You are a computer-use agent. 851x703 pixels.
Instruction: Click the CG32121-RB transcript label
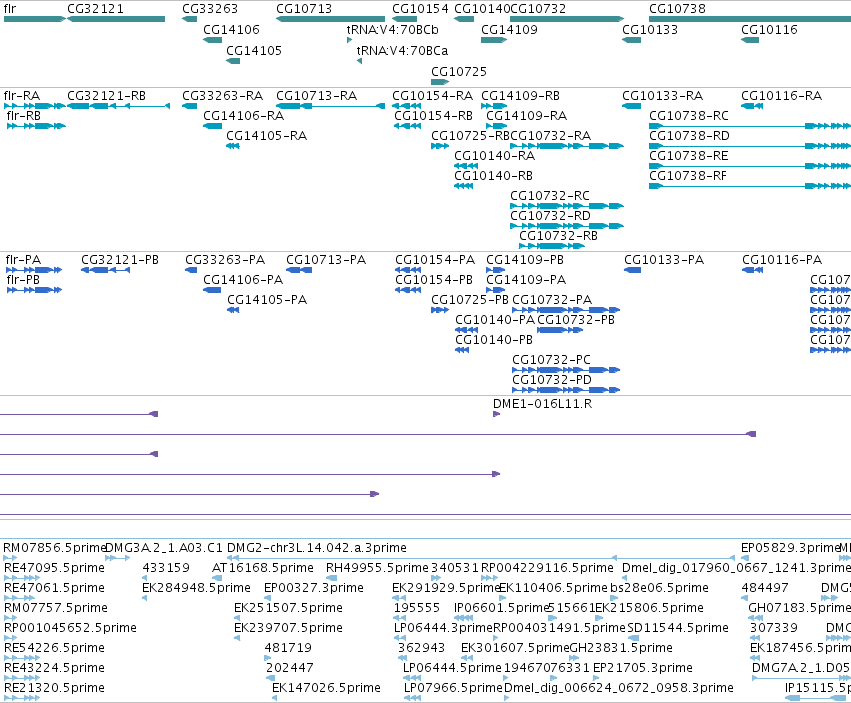[x=106, y=96]
